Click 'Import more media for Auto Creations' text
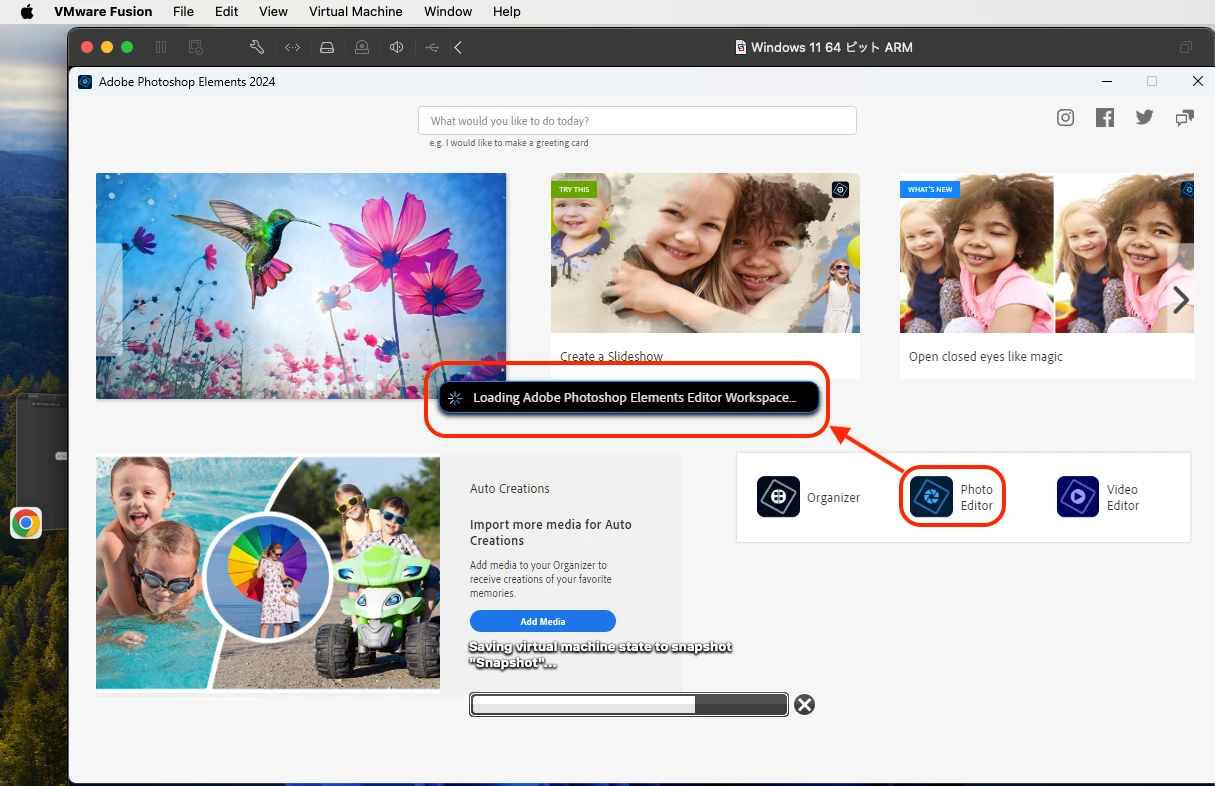1215x786 pixels. point(551,532)
